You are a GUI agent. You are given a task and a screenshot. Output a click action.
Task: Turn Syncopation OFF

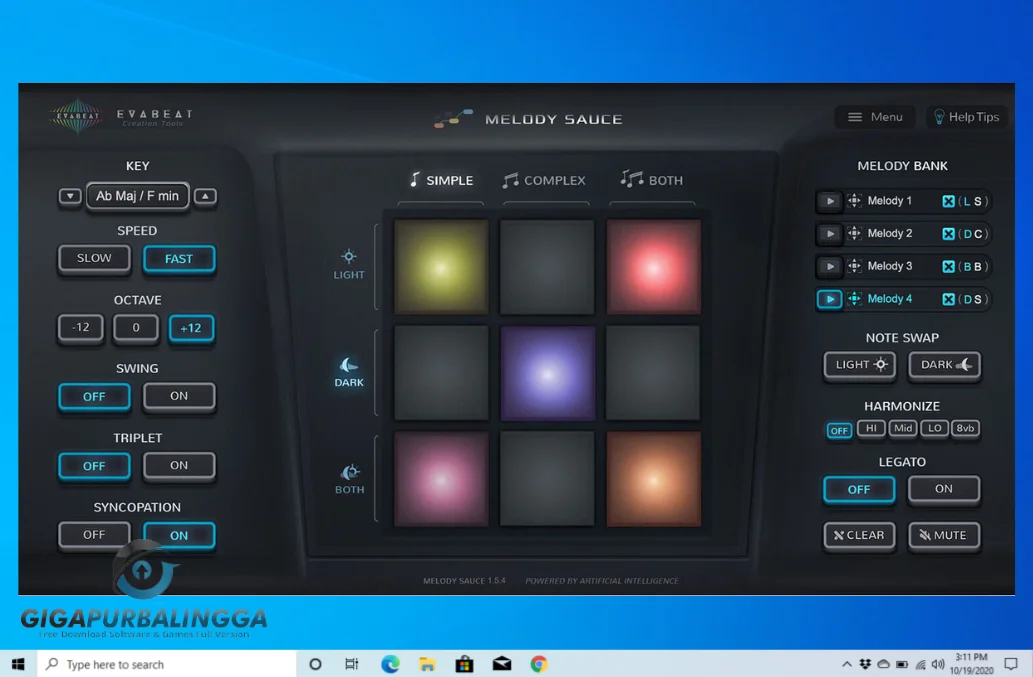coord(94,535)
